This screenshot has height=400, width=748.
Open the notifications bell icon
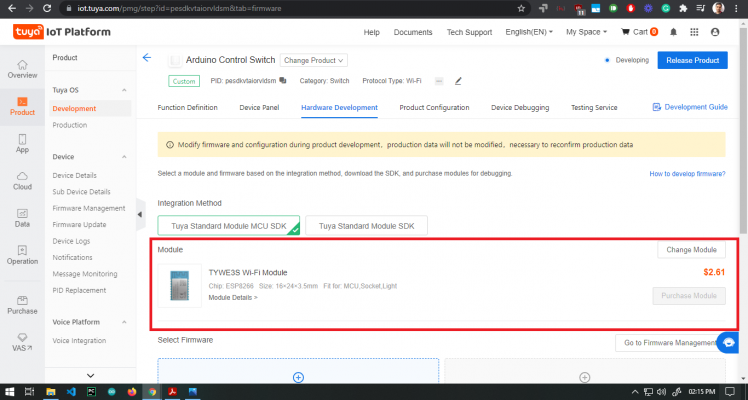[673, 32]
